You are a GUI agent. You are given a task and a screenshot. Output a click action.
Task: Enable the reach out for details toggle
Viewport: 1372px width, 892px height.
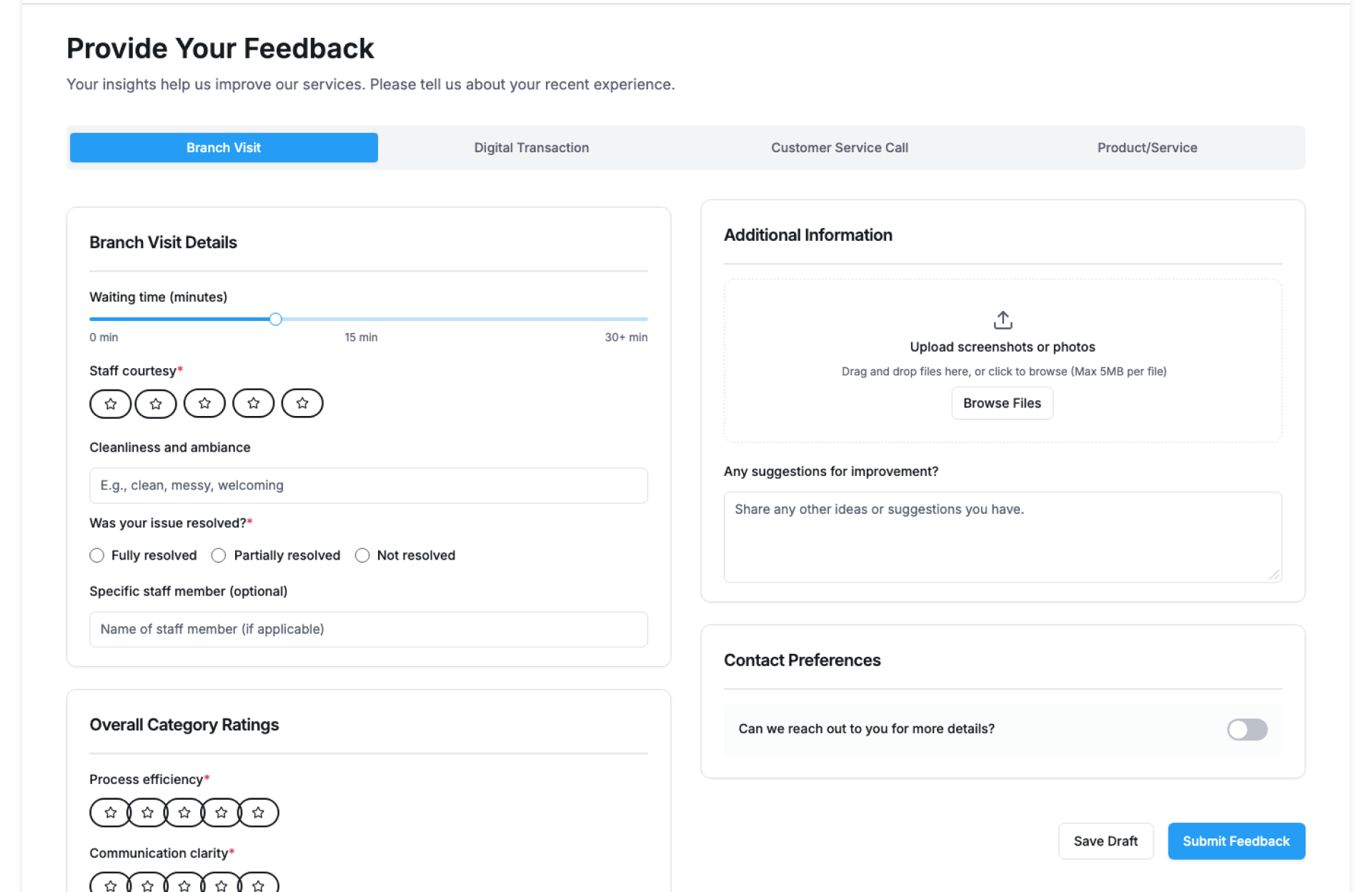tap(1247, 729)
